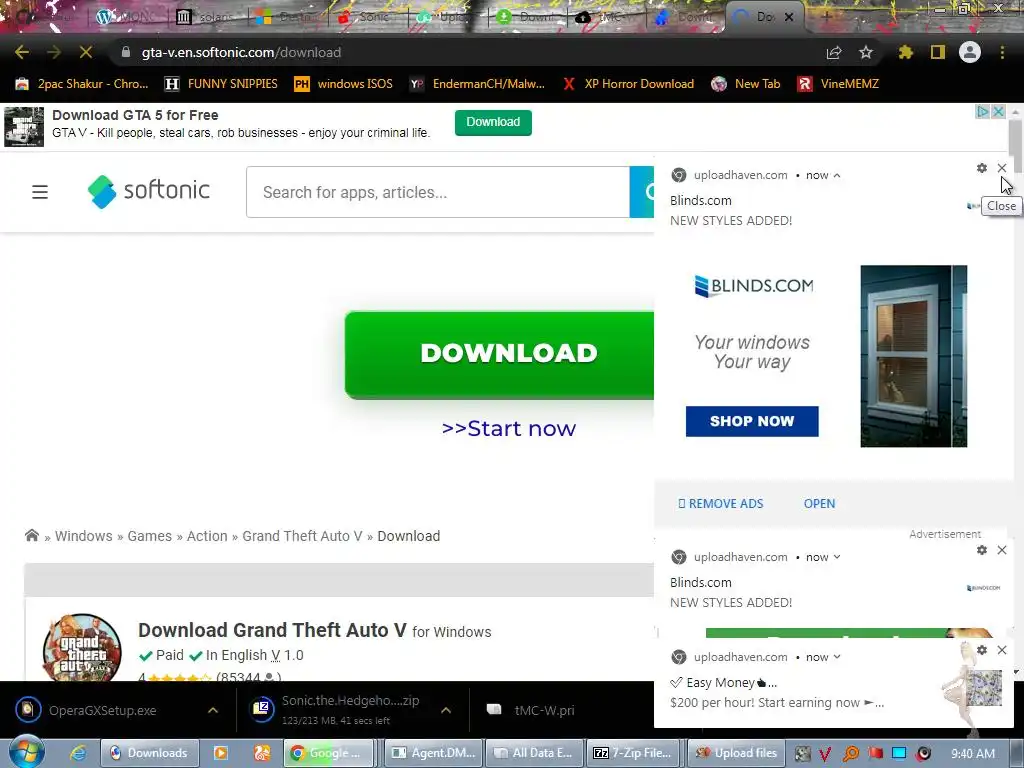Dismiss the top Blinds.com notification
1024x768 pixels.
(1002, 168)
